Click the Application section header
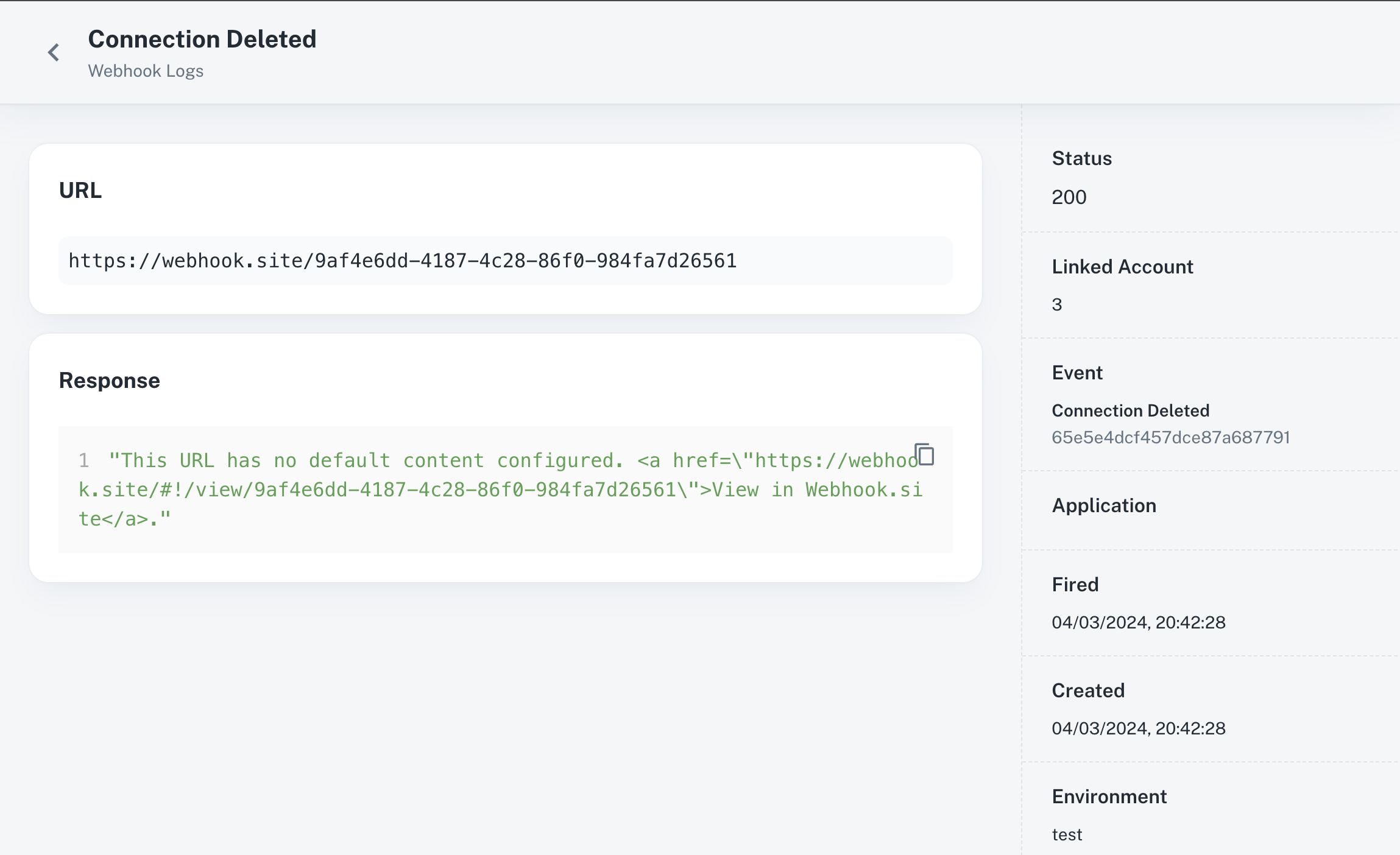The image size is (1400, 855). pyautogui.click(x=1104, y=505)
